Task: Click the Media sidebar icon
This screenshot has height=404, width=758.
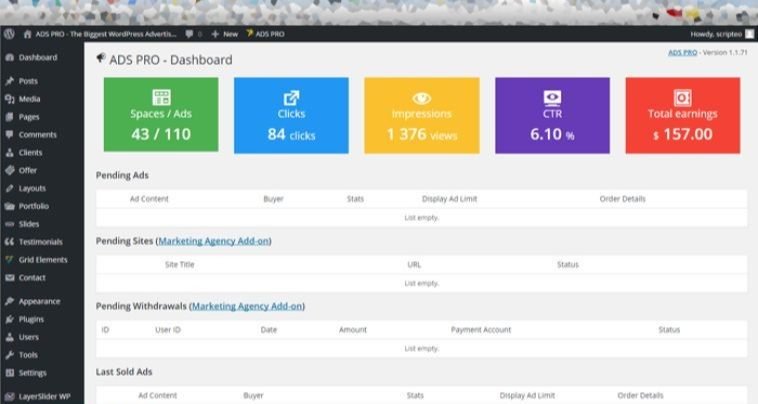Action: click(x=10, y=99)
